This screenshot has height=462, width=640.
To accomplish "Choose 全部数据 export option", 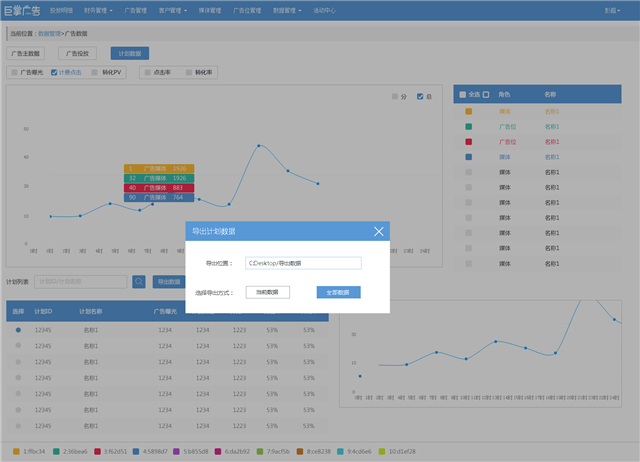I will click(x=338, y=292).
